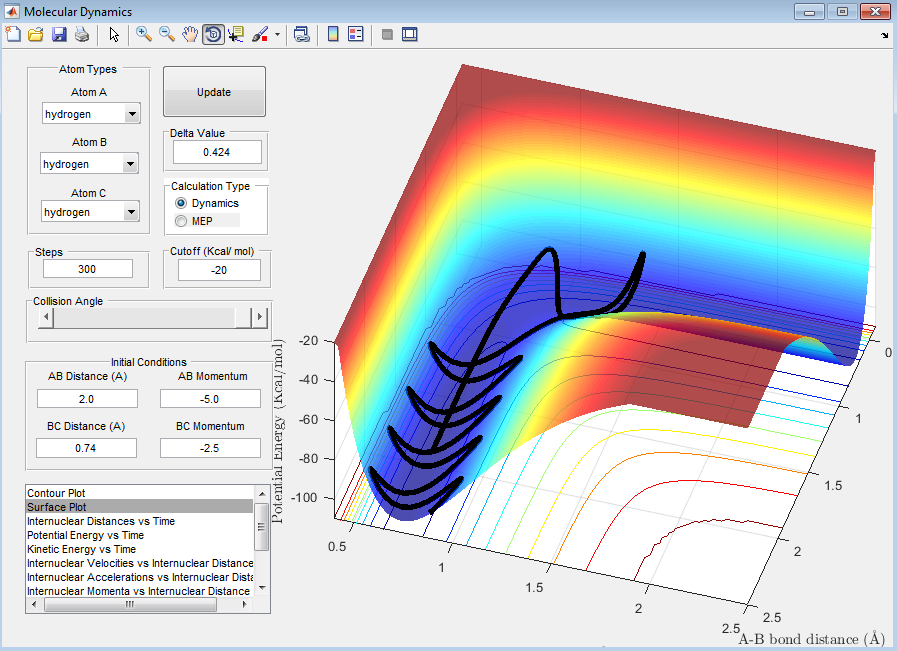Insert a colorbar from the toolbar
This screenshot has height=651, width=897.
pos(334,34)
